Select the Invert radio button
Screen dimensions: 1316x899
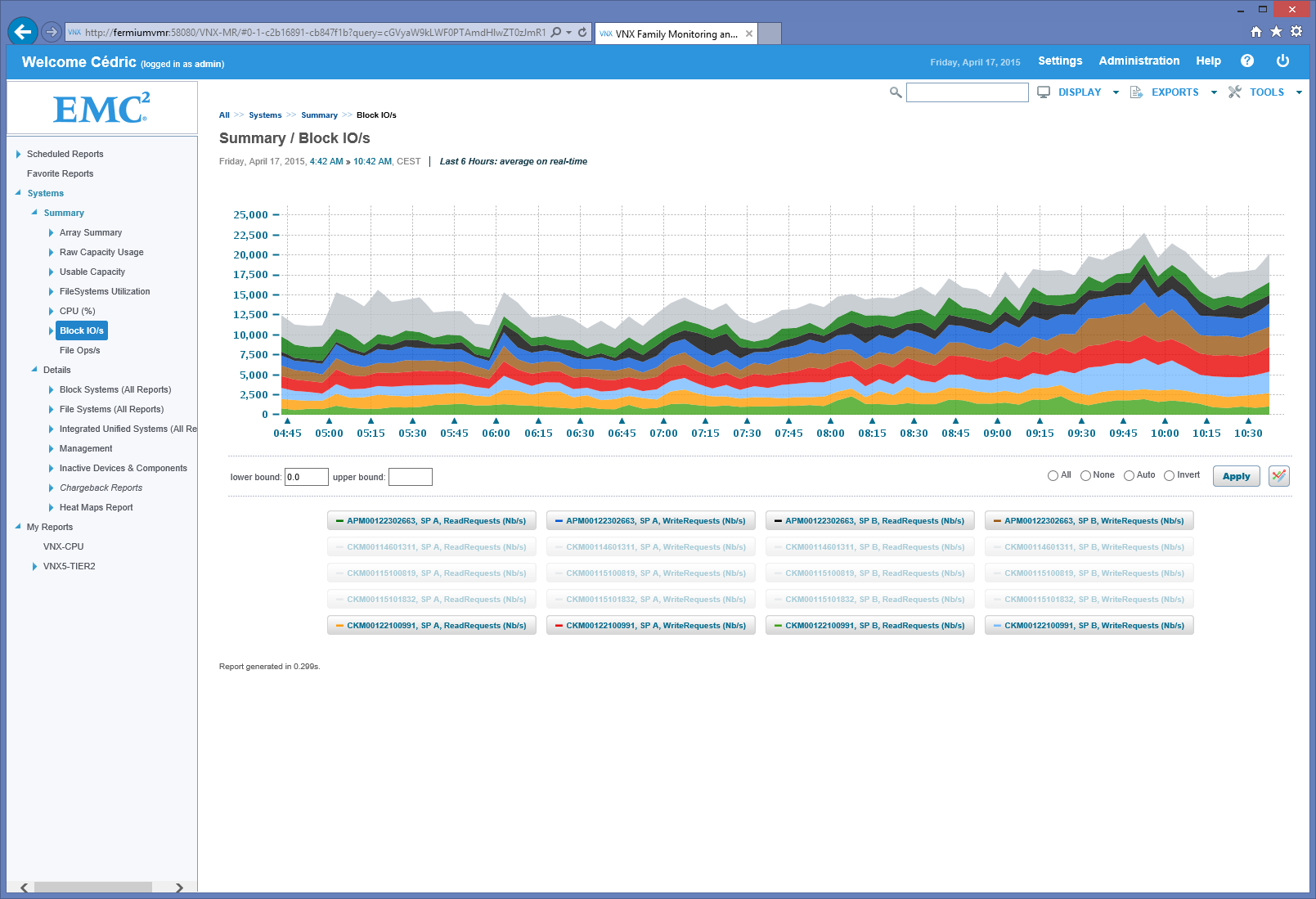1170,475
